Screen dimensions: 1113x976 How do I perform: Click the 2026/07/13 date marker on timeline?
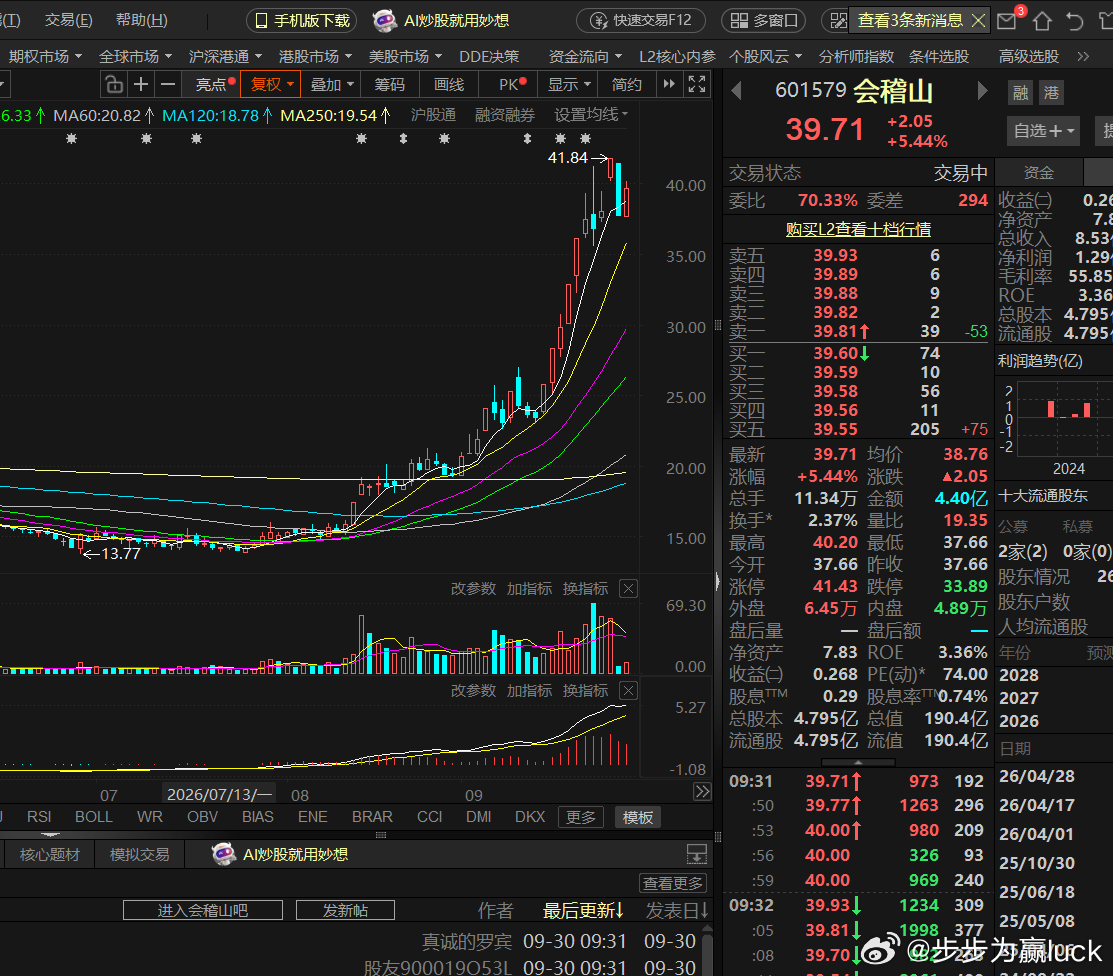pyautogui.click(x=219, y=794)
